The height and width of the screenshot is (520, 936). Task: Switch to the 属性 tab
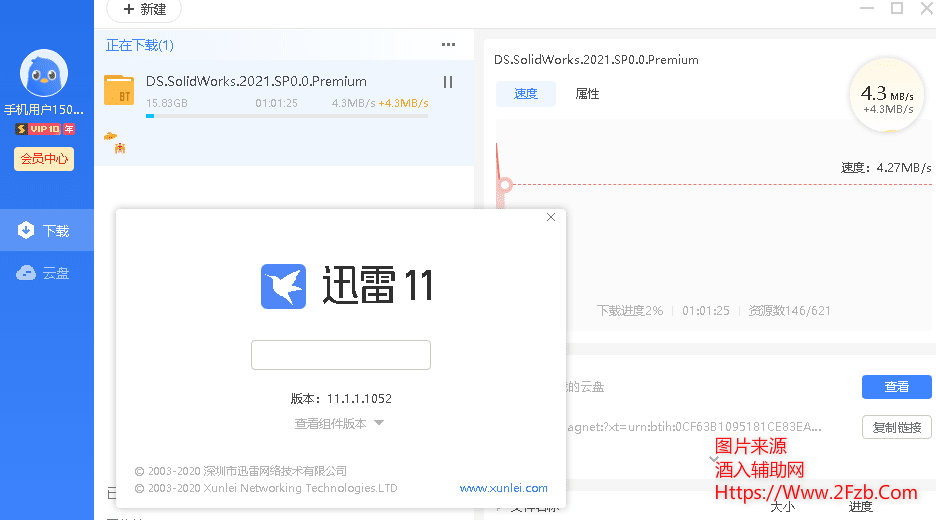587,94
